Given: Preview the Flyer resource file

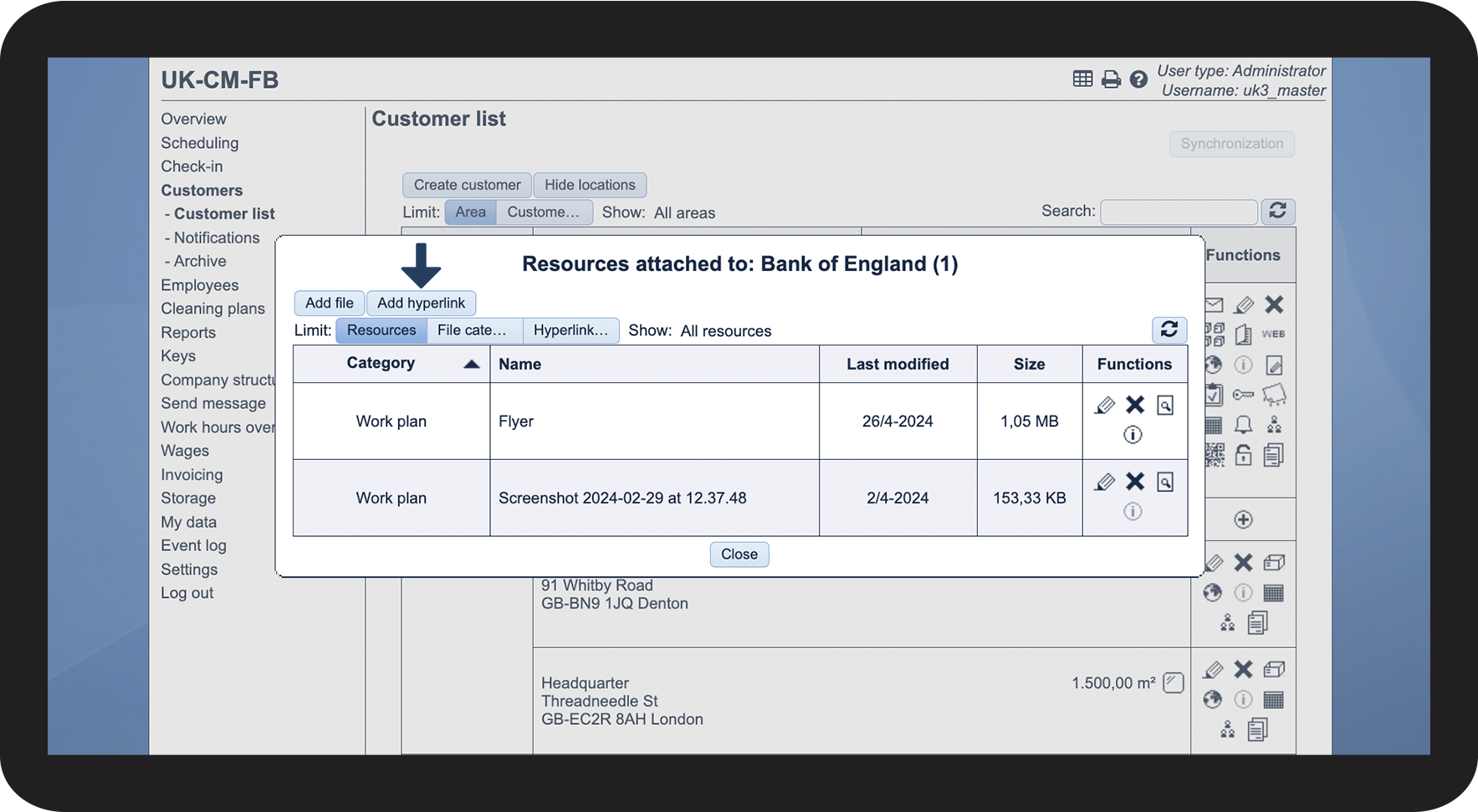Looking at the screenshot, I should (x=1165, y=406).
